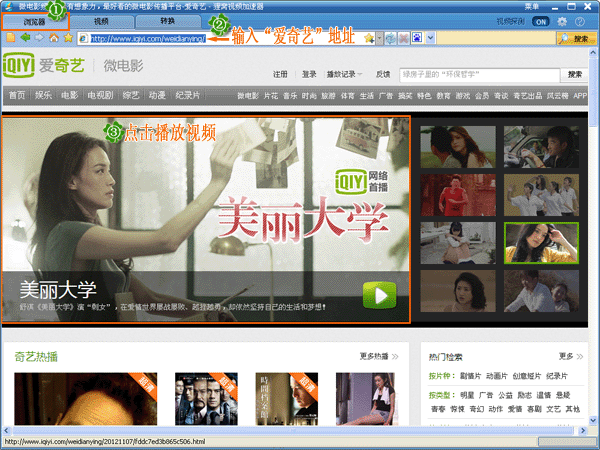Click the iQIYI site 搜索 button
The image size is (600, 450).
click(x=575, y=75)
